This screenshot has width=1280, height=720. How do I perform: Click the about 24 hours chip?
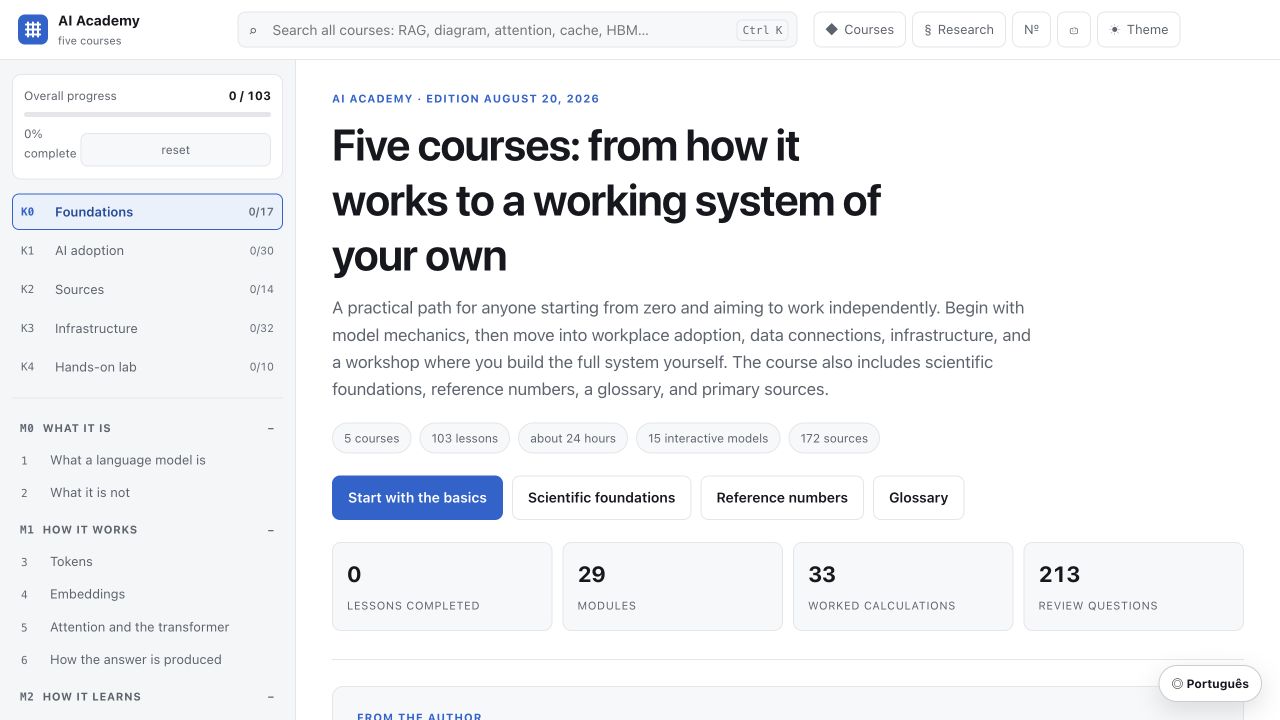pos(573,438)
